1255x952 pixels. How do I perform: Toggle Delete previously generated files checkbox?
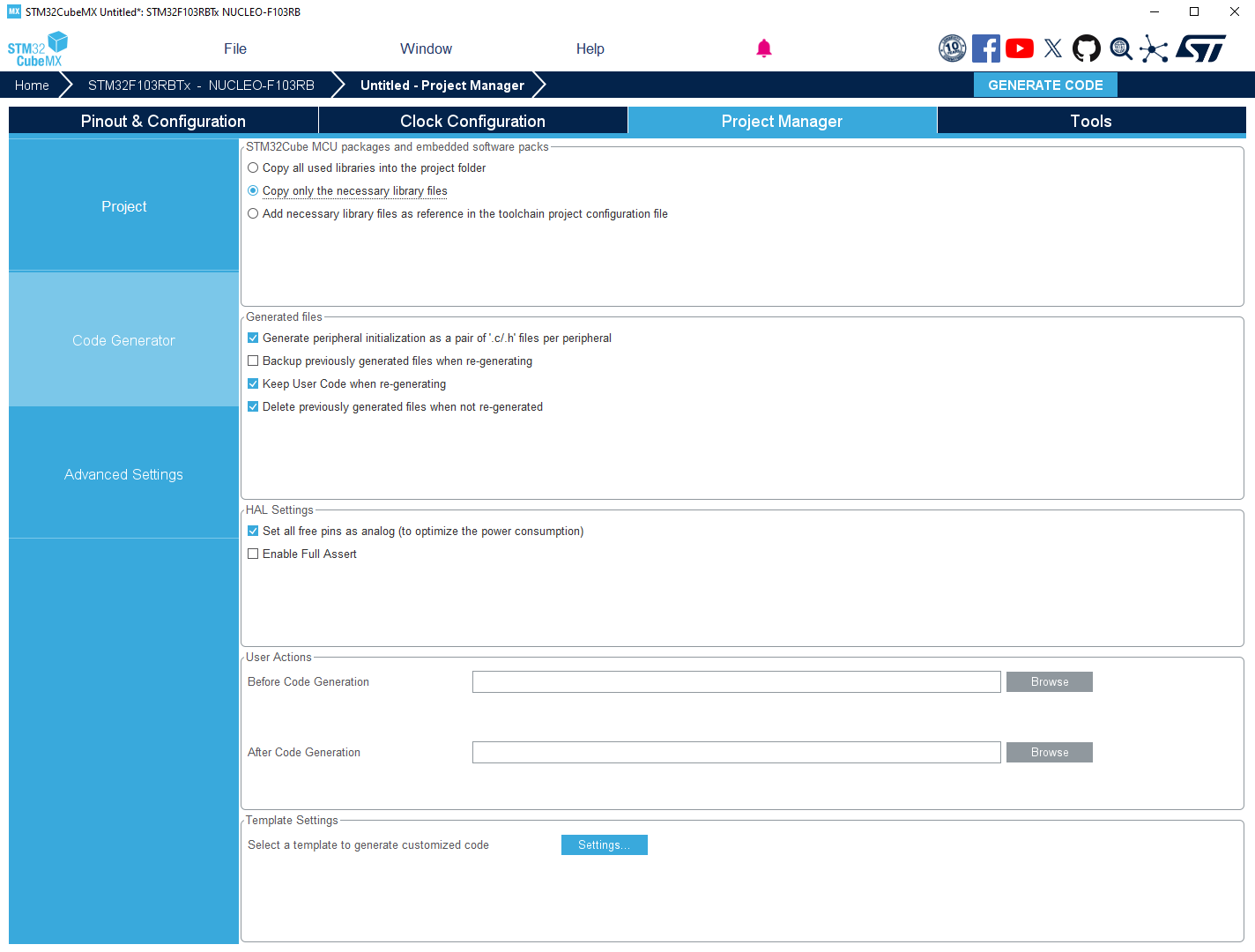[x=253, y=406]
